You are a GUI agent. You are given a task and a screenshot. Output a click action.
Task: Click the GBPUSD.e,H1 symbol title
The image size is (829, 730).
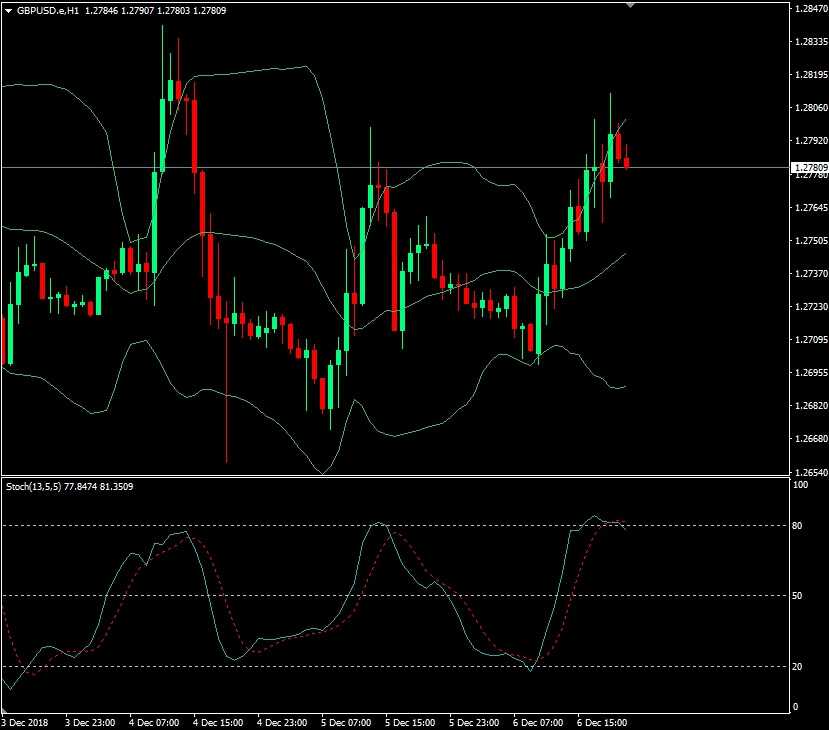pyautogui.click(x=46, y=9)
